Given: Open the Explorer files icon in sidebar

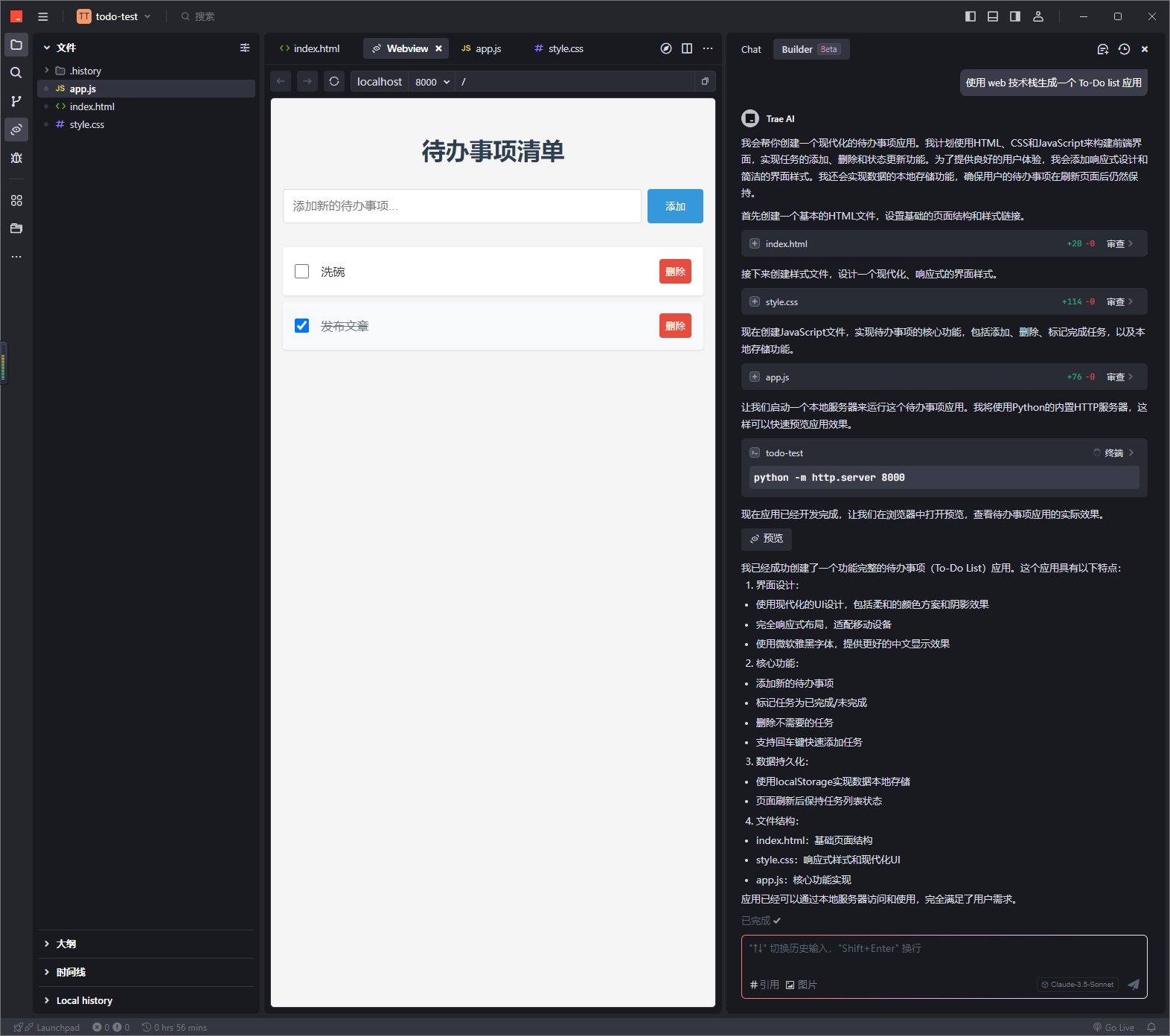Looking at the screenshot, I should pyautogui.click(x=16, y=45).
